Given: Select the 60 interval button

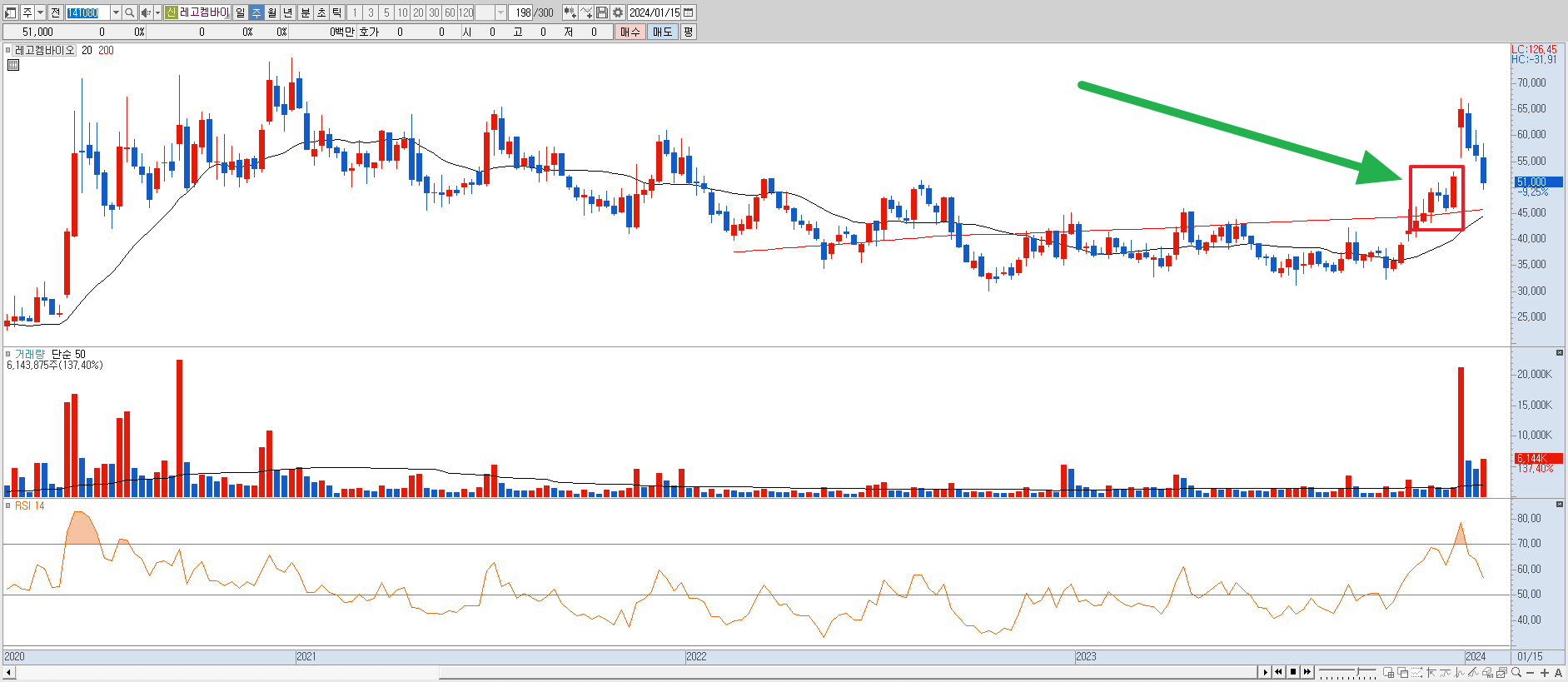Looking at the screenshot, I should (450, 12).
